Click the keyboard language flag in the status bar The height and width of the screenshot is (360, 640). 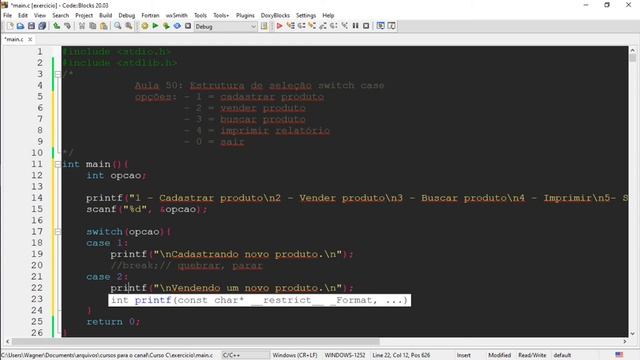coord(619,355)
